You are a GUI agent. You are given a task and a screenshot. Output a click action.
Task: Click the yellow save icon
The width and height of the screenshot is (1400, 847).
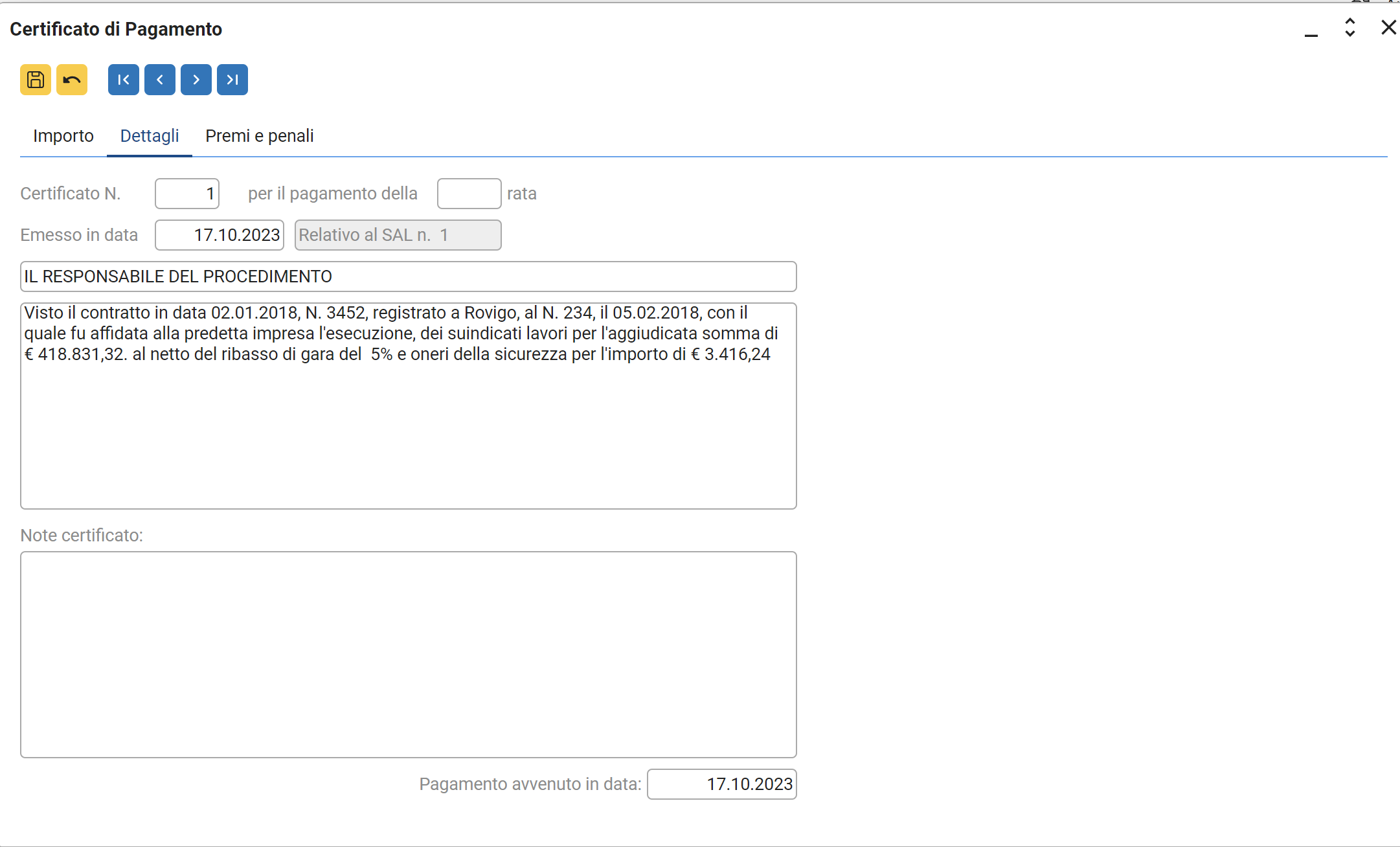tap(36, 80)
